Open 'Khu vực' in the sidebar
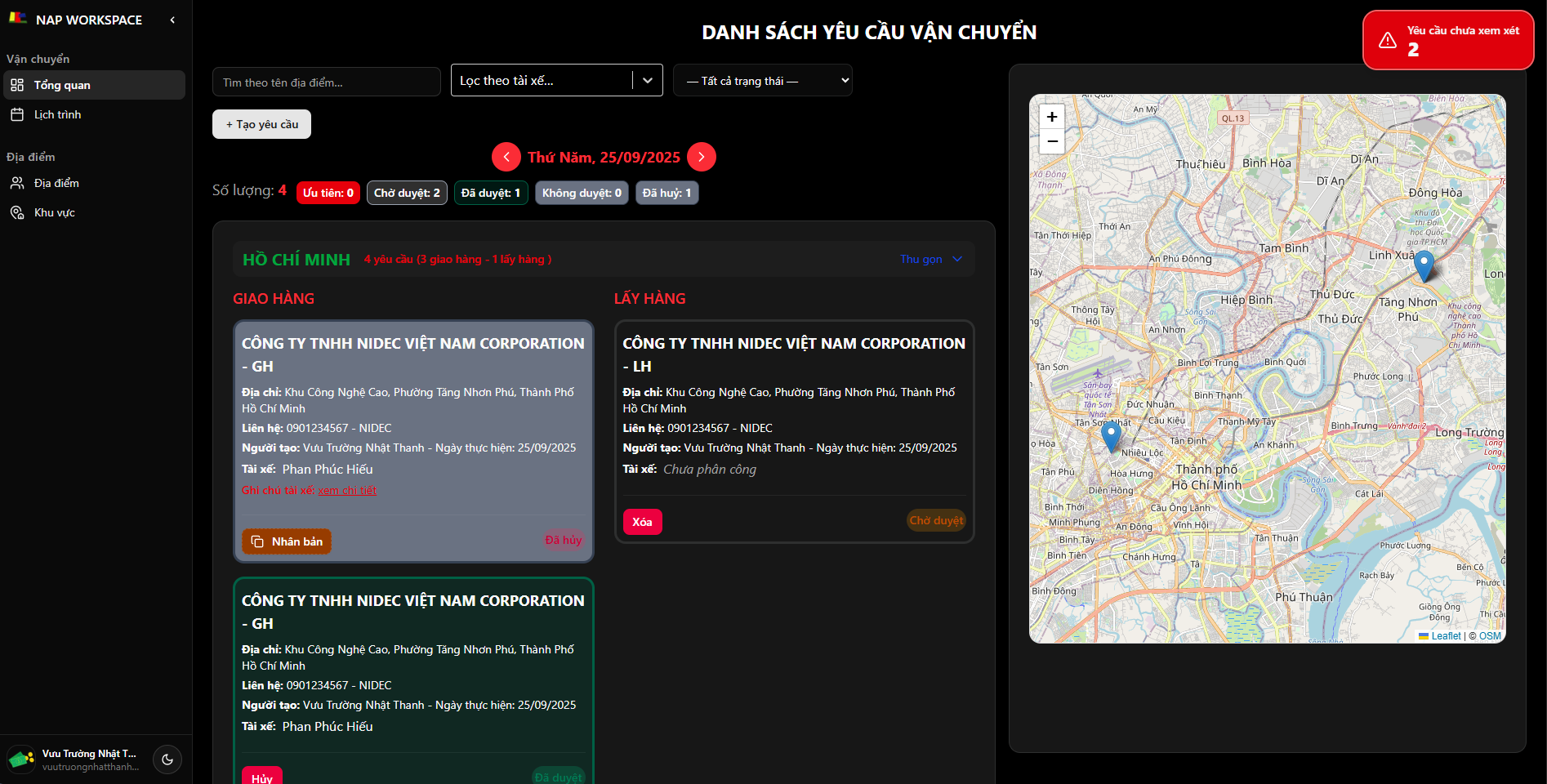1547x784 pixels. pos(54,212)
